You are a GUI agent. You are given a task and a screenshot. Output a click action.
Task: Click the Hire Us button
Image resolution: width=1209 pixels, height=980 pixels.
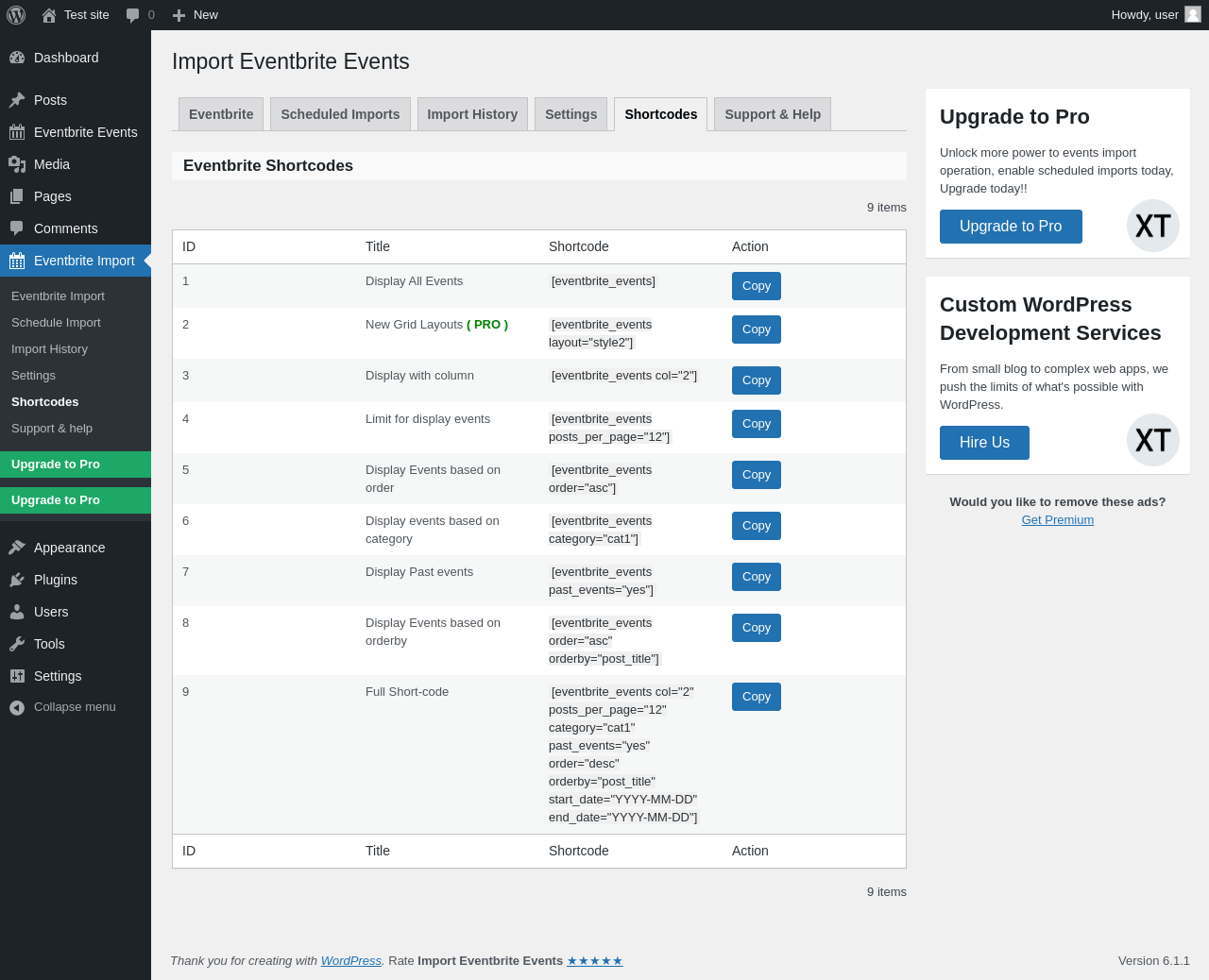[984, 443]
